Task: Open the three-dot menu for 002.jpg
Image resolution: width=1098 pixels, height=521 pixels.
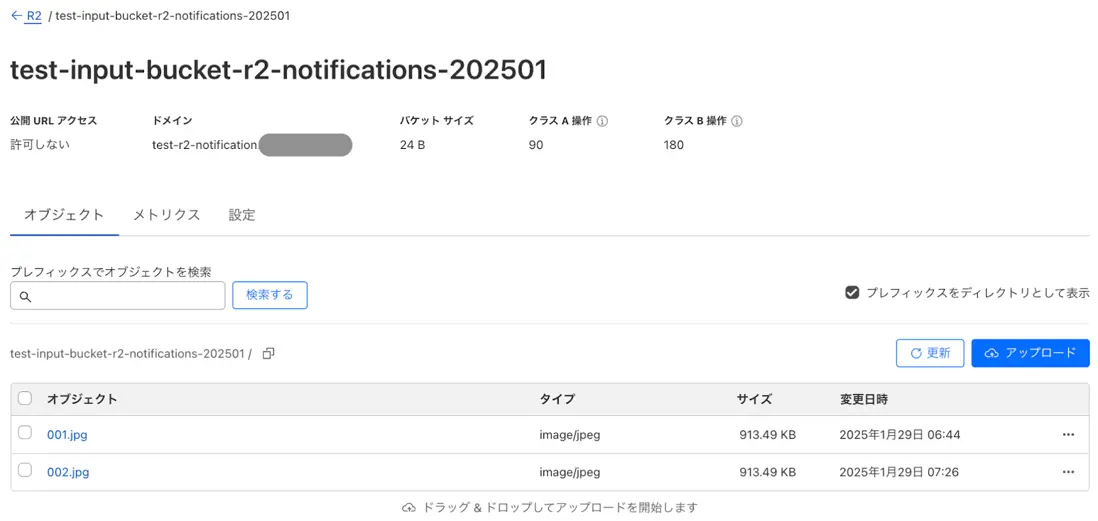Action: [1068, 472]
